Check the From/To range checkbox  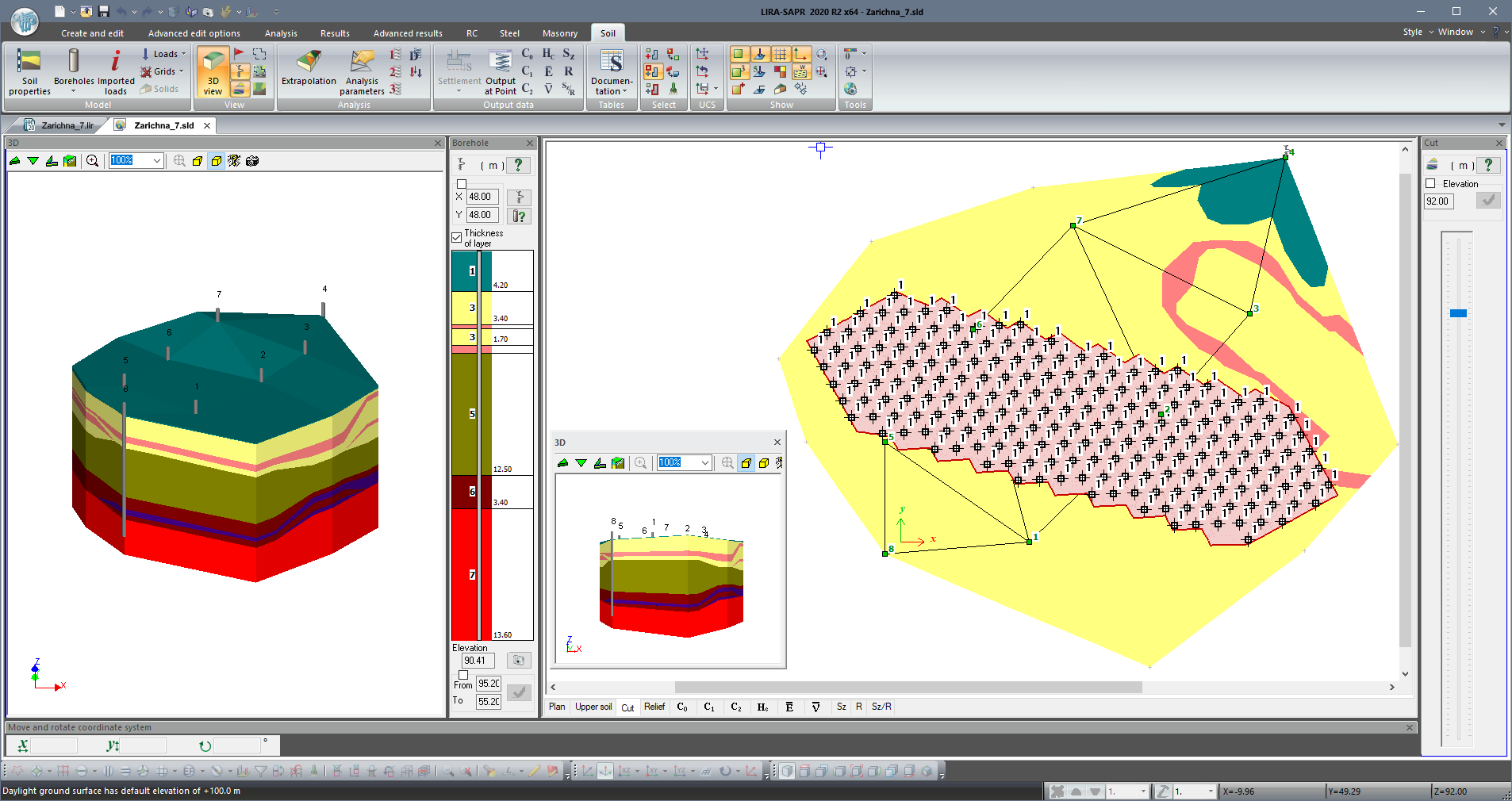(462, 675)
